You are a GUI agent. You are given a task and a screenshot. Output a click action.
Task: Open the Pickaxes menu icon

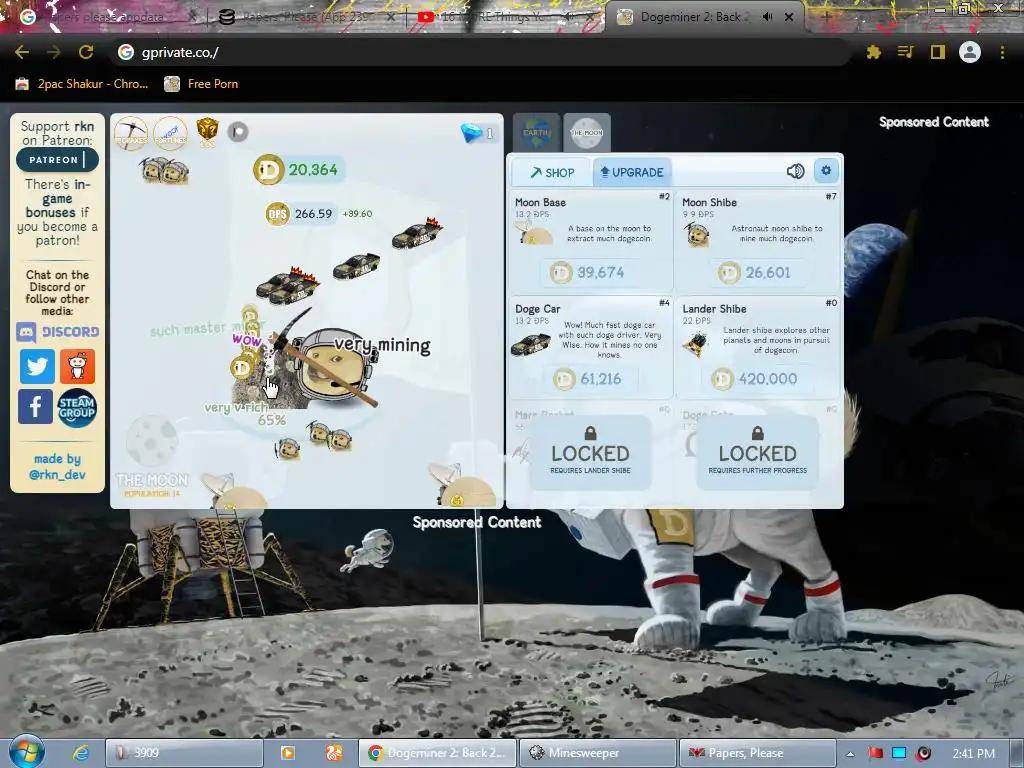131,133
